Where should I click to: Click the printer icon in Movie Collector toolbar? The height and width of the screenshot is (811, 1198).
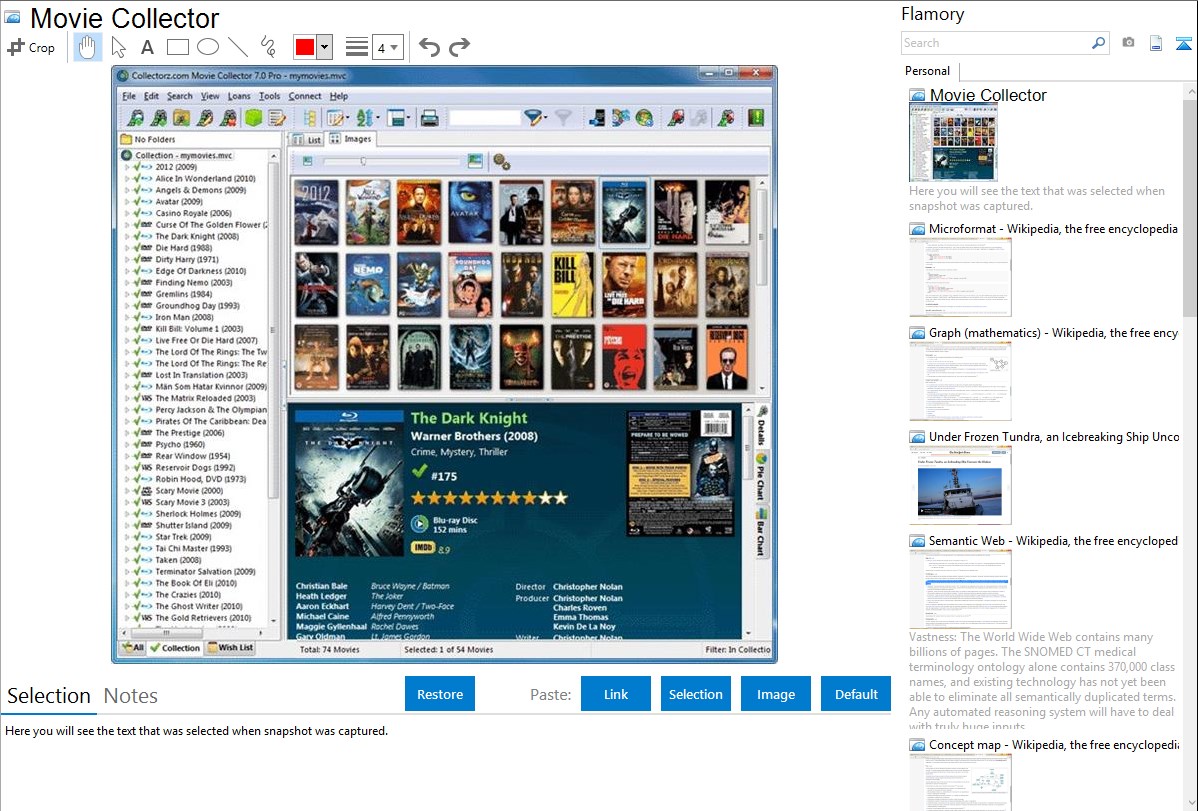[429, 118]
